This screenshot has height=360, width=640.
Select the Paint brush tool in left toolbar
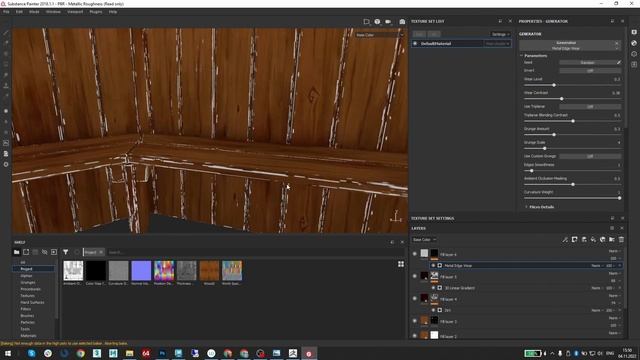(x=6, y=33)
